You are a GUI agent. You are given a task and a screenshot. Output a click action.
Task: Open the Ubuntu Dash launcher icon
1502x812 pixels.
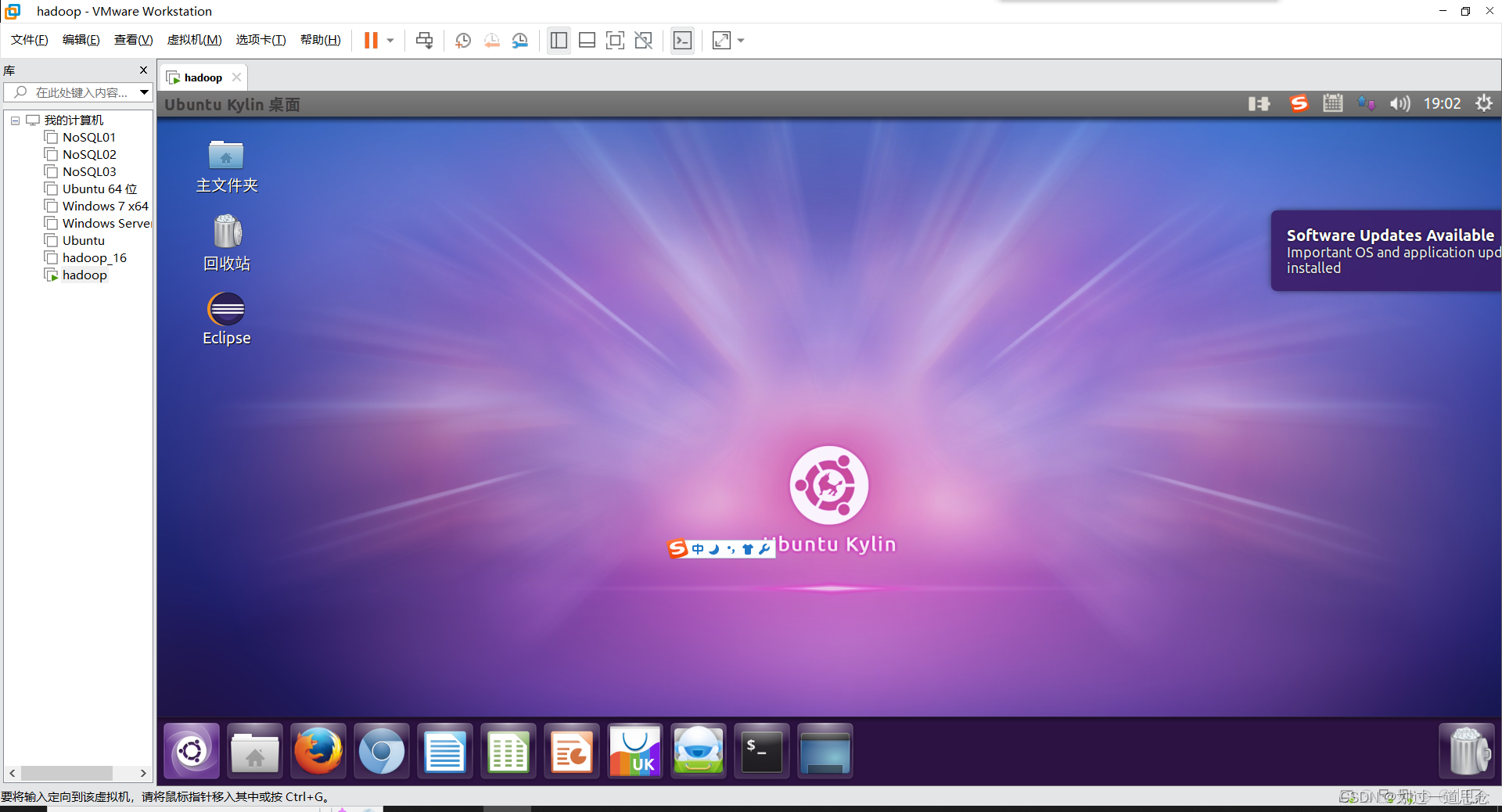click(x=192, y=751)
